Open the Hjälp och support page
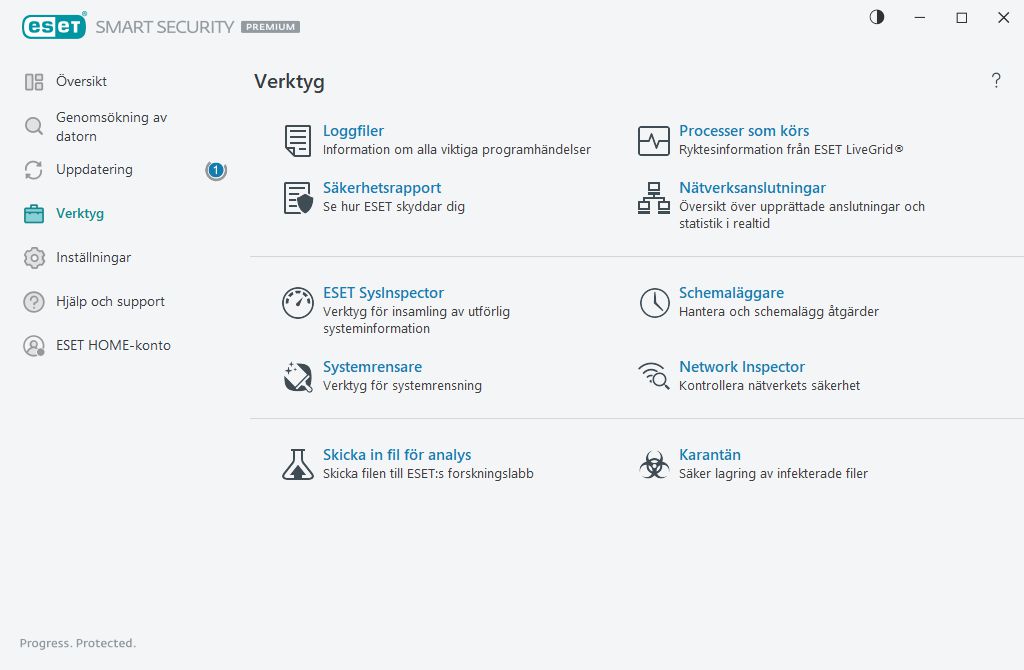Image resolution: width=1024 pixels, height=670 pixels. click(110, 301)
